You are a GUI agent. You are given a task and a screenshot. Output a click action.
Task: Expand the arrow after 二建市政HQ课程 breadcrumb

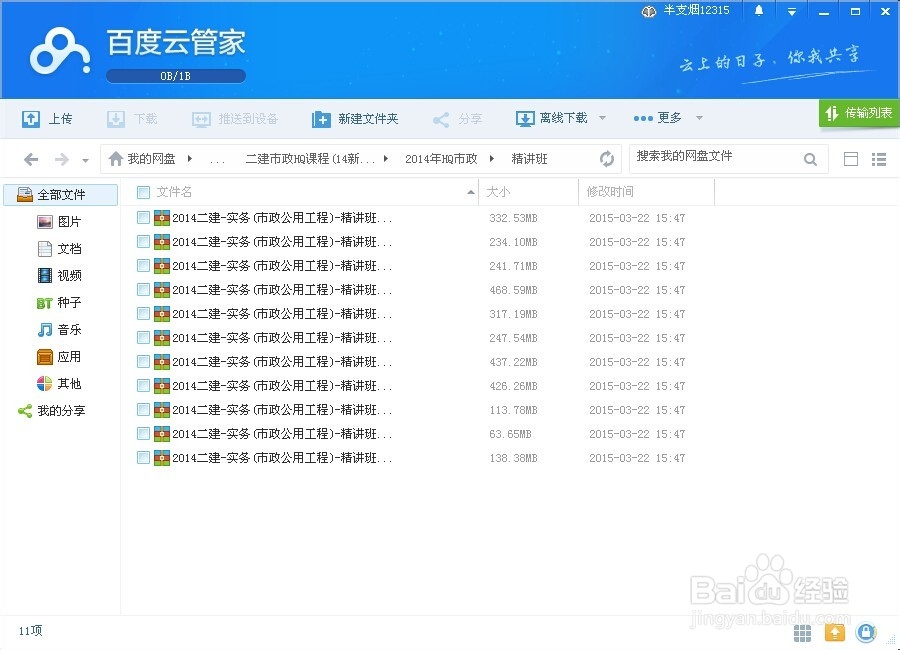[386, 158]
